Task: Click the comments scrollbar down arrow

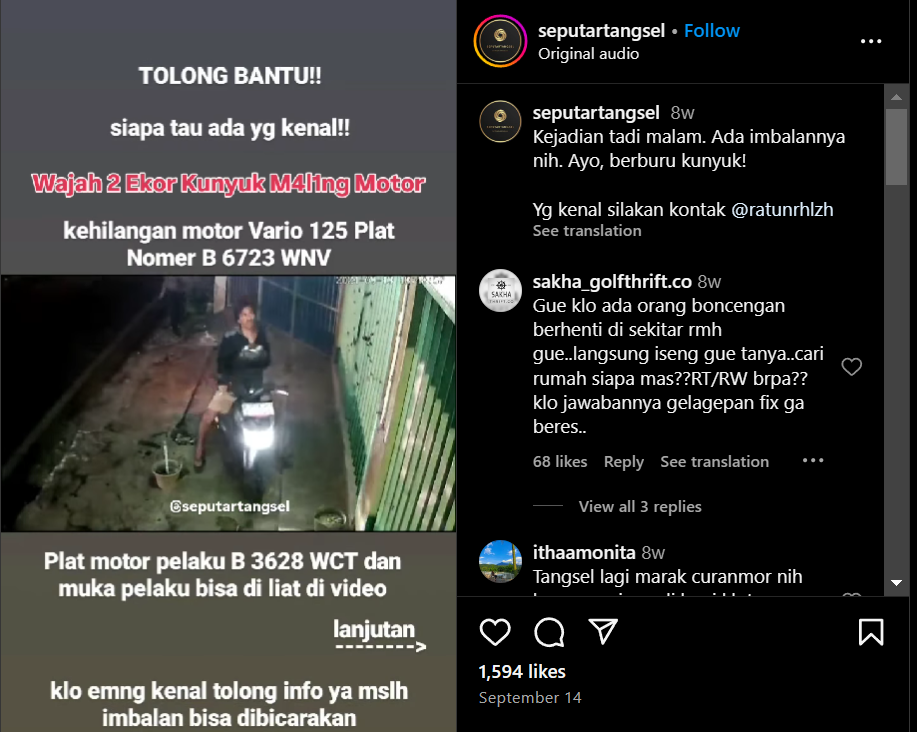Action: click(x=896, y=582)
